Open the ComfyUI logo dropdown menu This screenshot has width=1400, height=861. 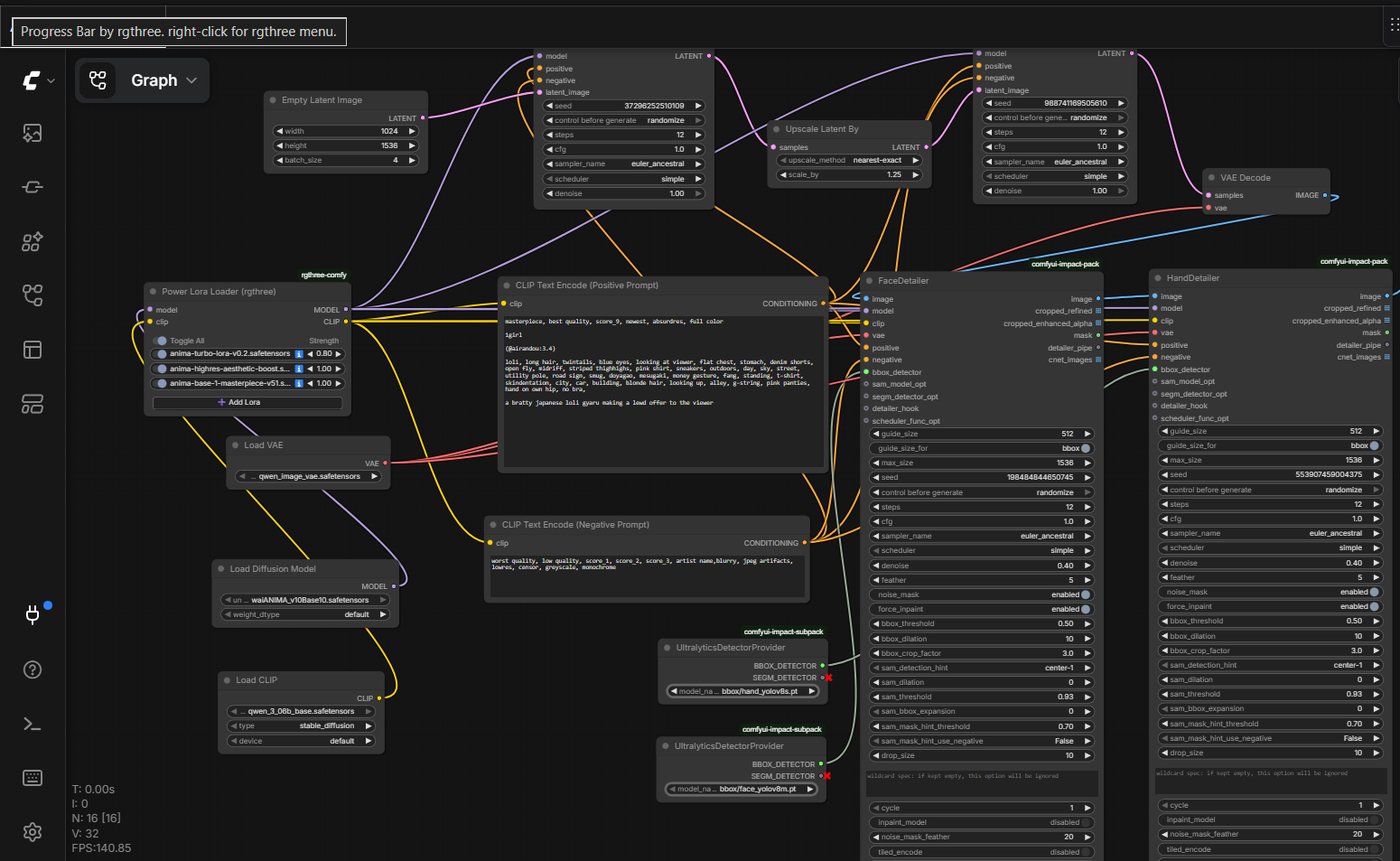pyautogui.click(x=38, y=80)
